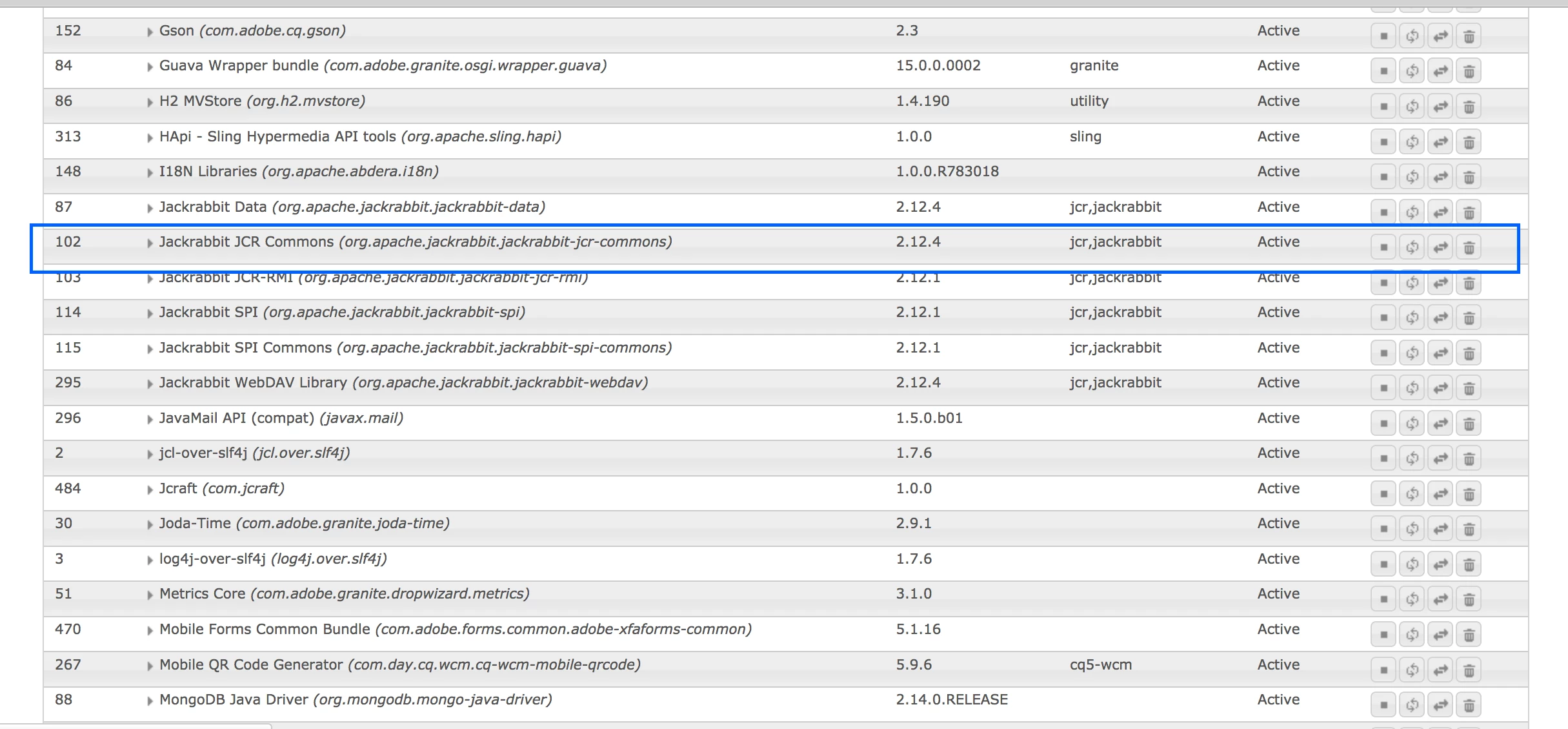Refresh imports for Jackrabbit WebDAV Library
The height and width of the screenshot is (729, 1568).
tap(1412, 388)
